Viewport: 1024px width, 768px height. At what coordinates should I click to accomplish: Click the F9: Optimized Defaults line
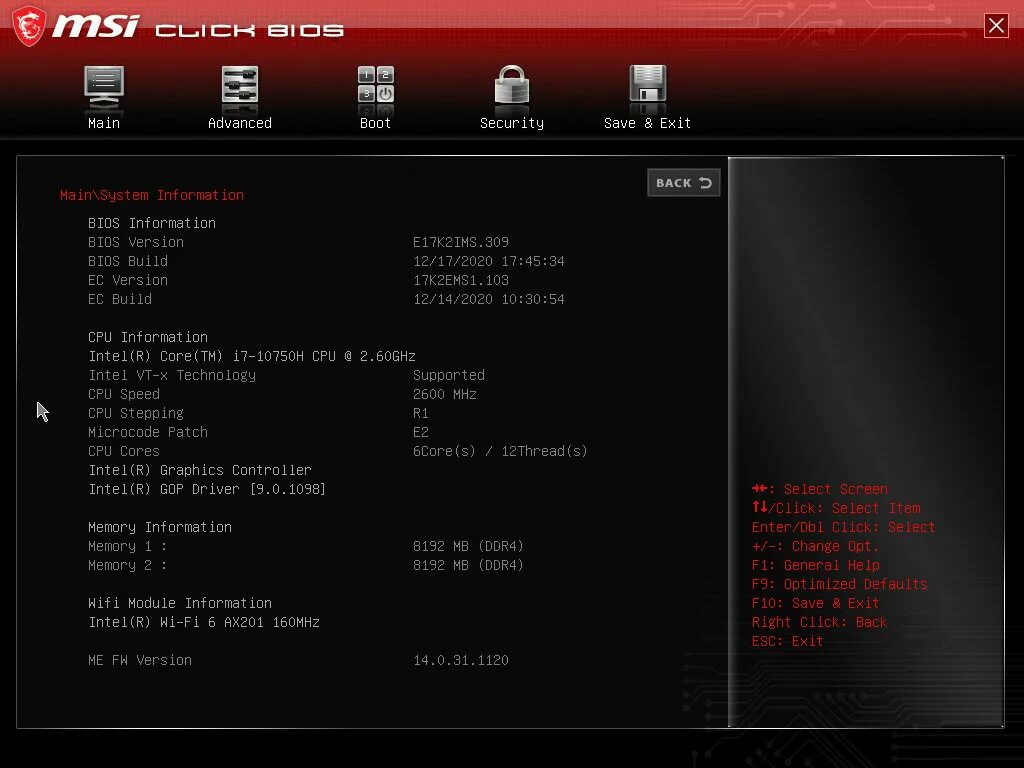(840, 584)
